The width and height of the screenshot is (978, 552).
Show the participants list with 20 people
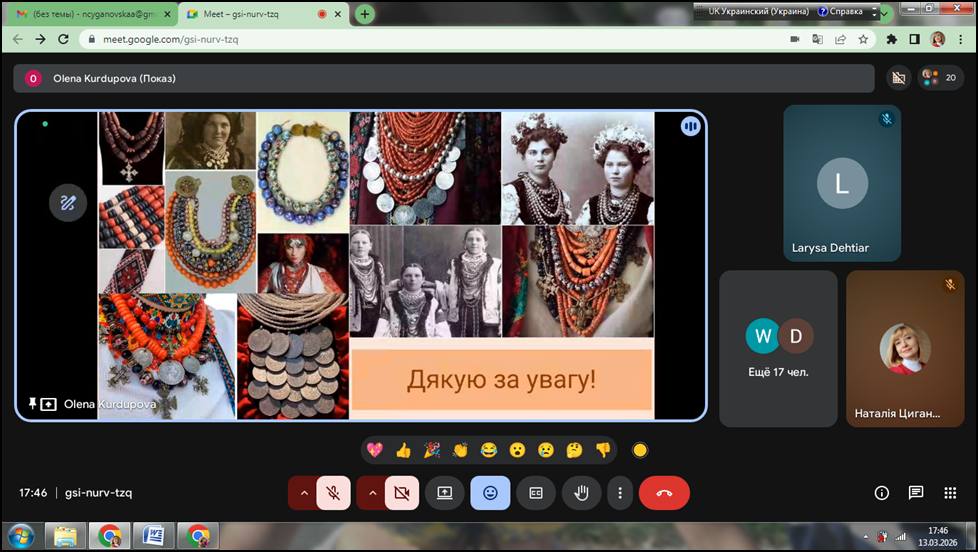(938, 78)
